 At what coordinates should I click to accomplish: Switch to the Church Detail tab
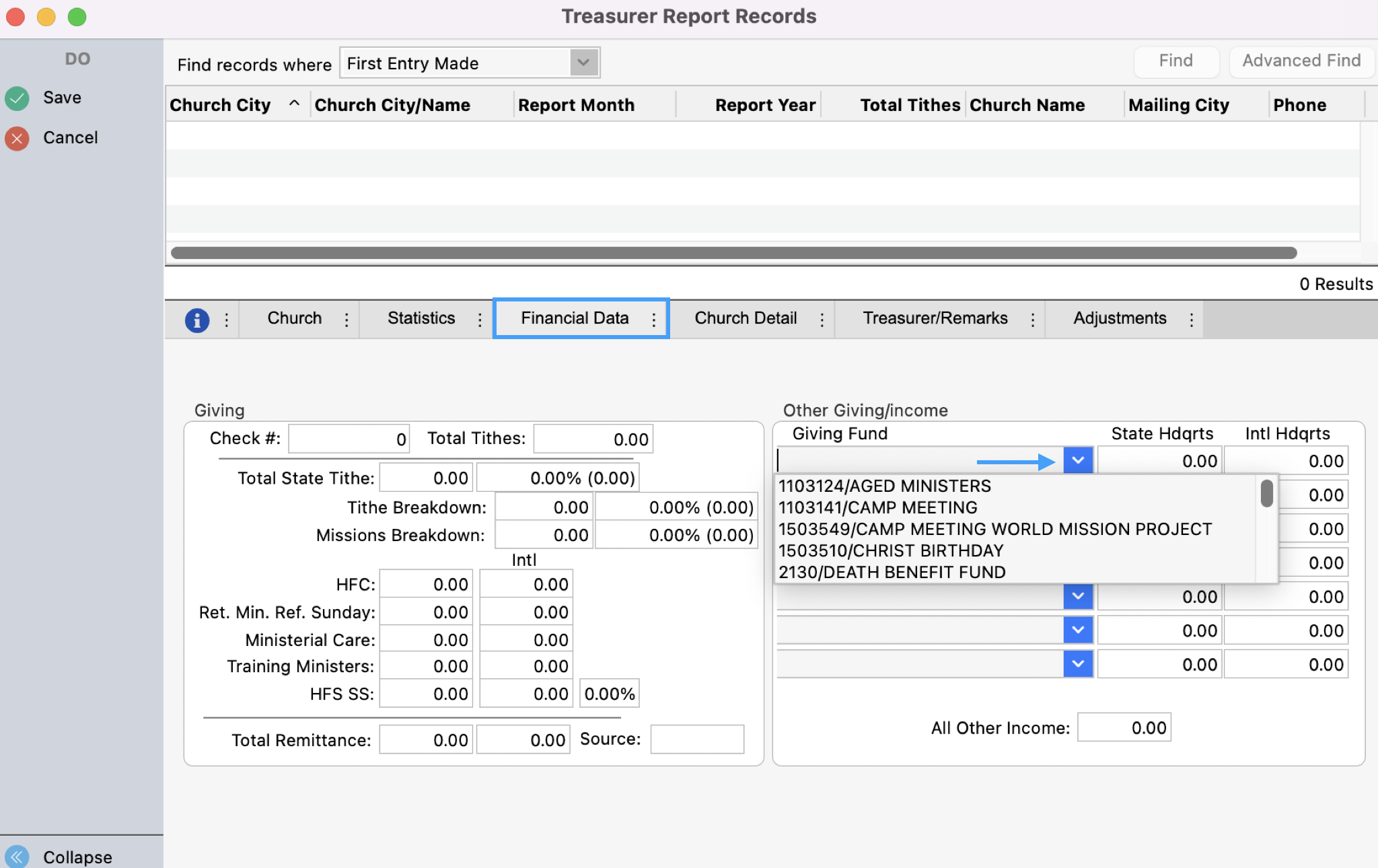click(746, 318)
